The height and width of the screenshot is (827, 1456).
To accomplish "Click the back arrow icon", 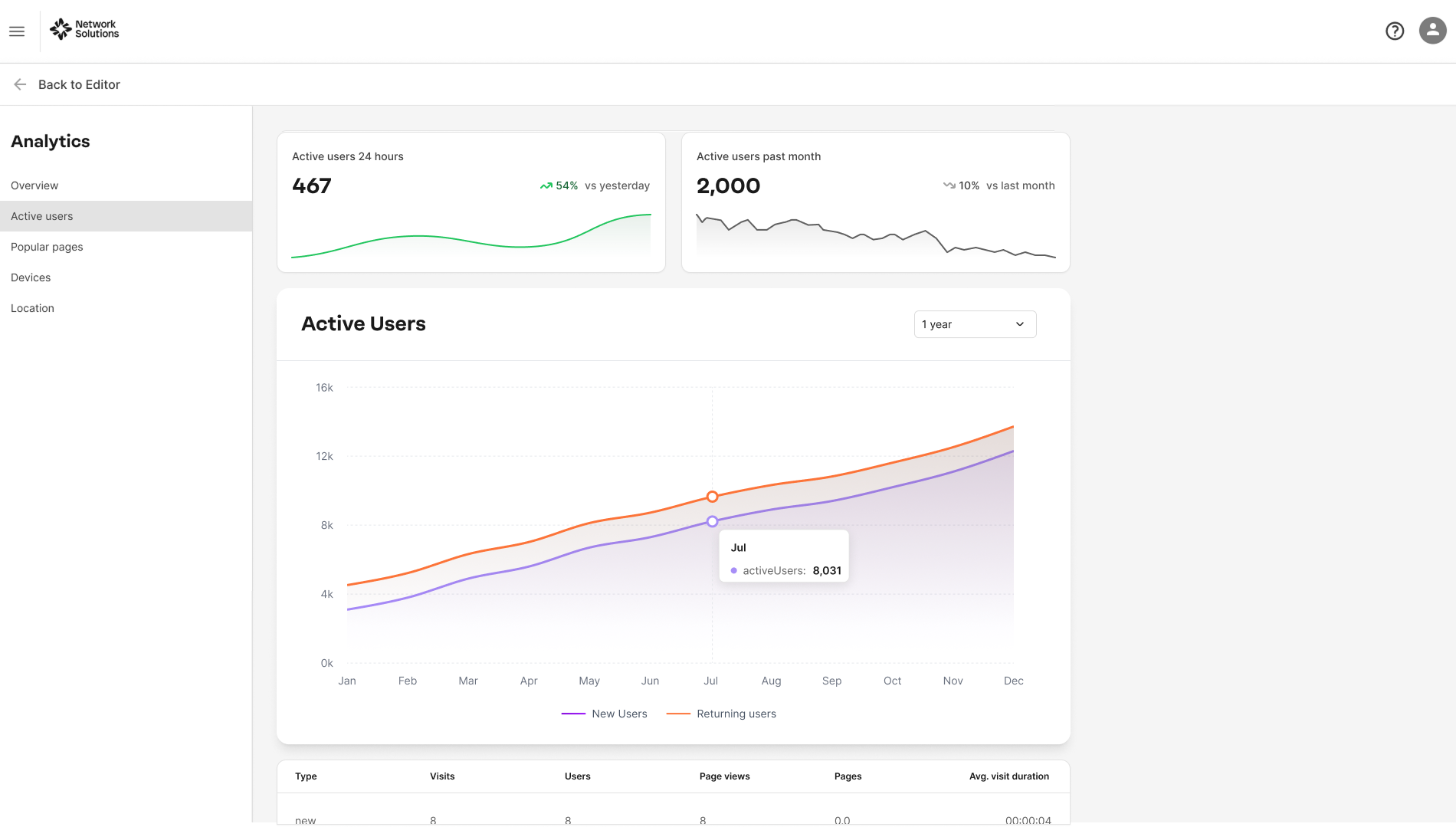I will pos(20,84).
